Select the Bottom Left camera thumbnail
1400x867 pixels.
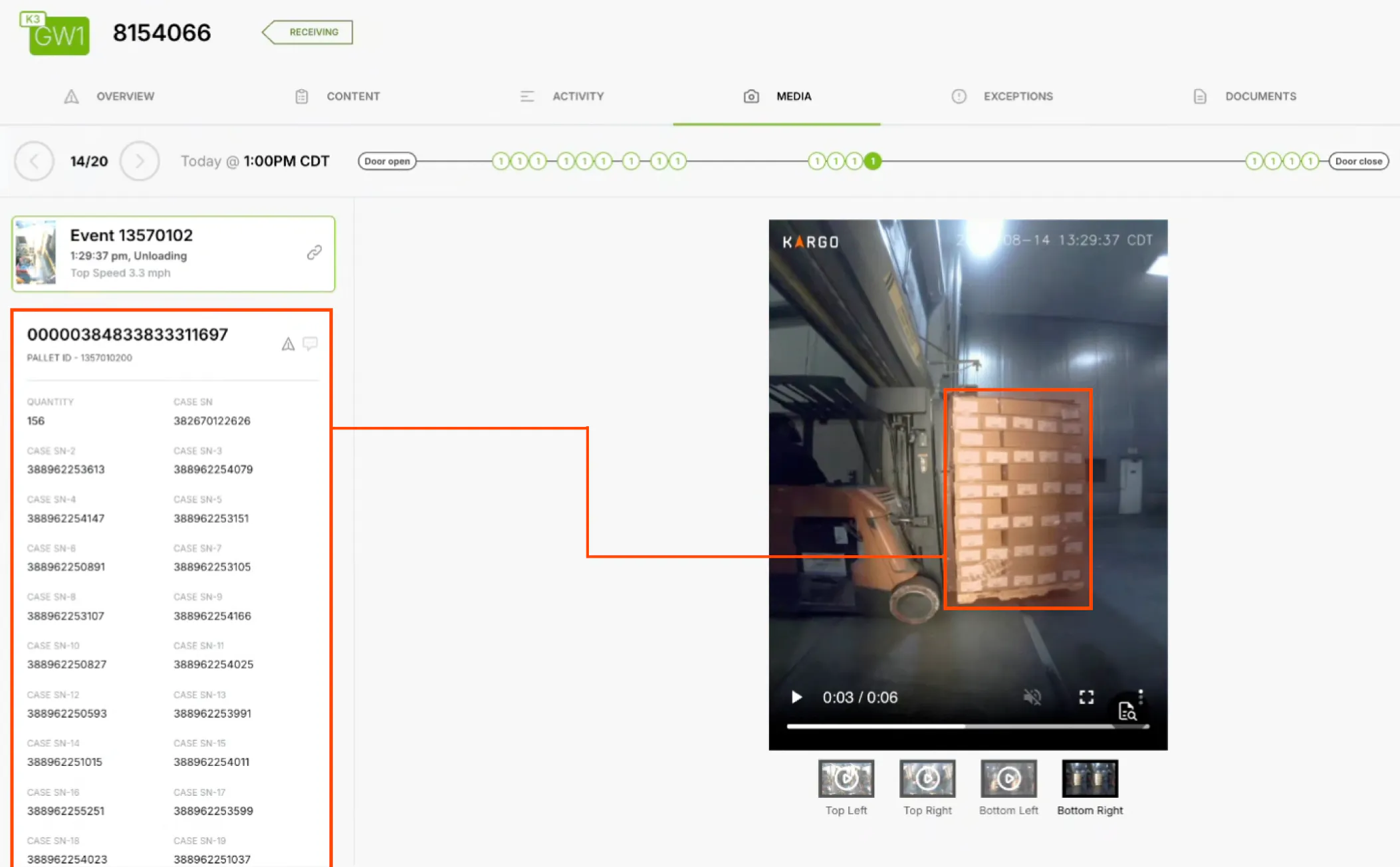click(x=1008, y=779)
